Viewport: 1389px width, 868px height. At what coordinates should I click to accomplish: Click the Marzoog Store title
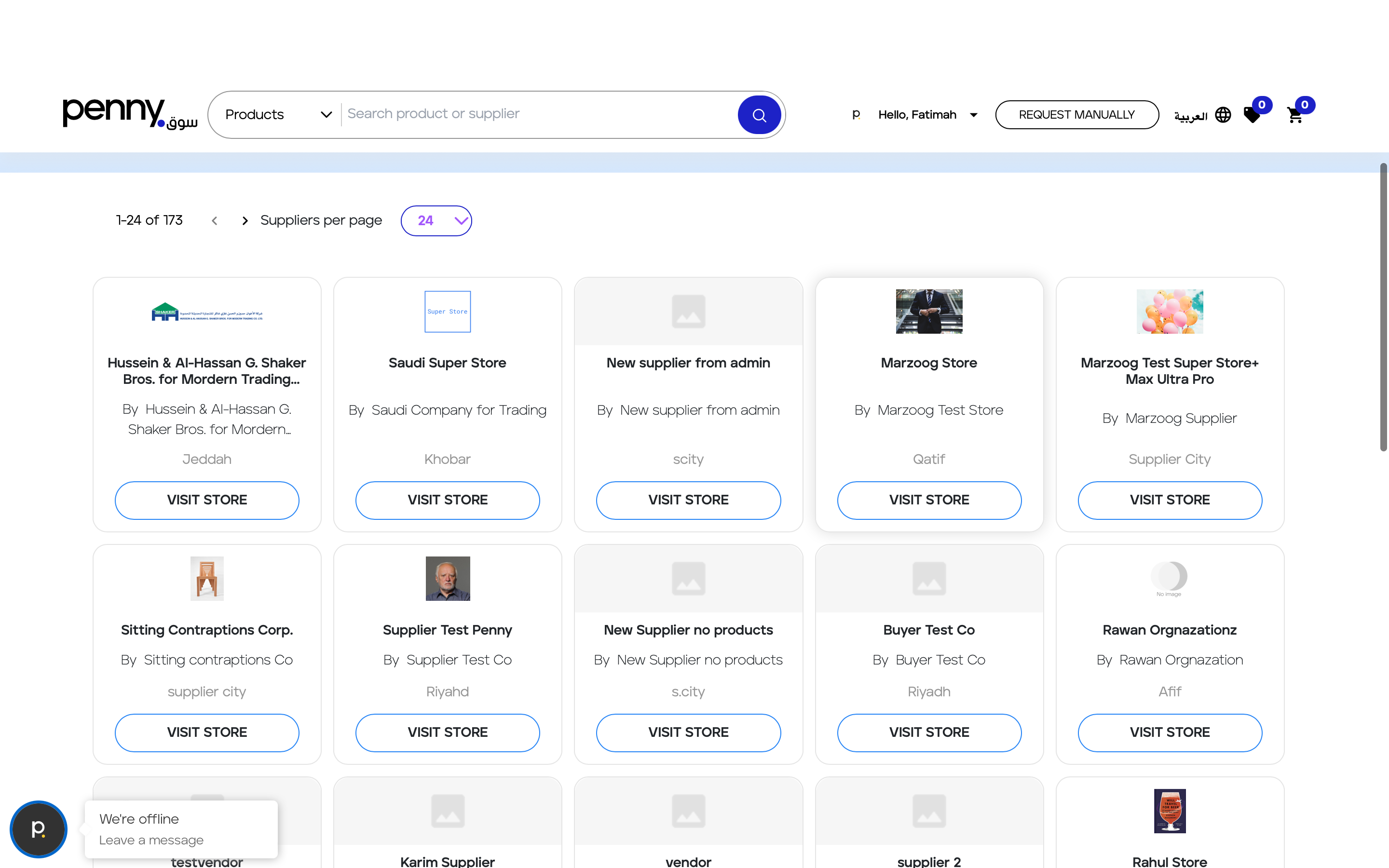[929, 363]
